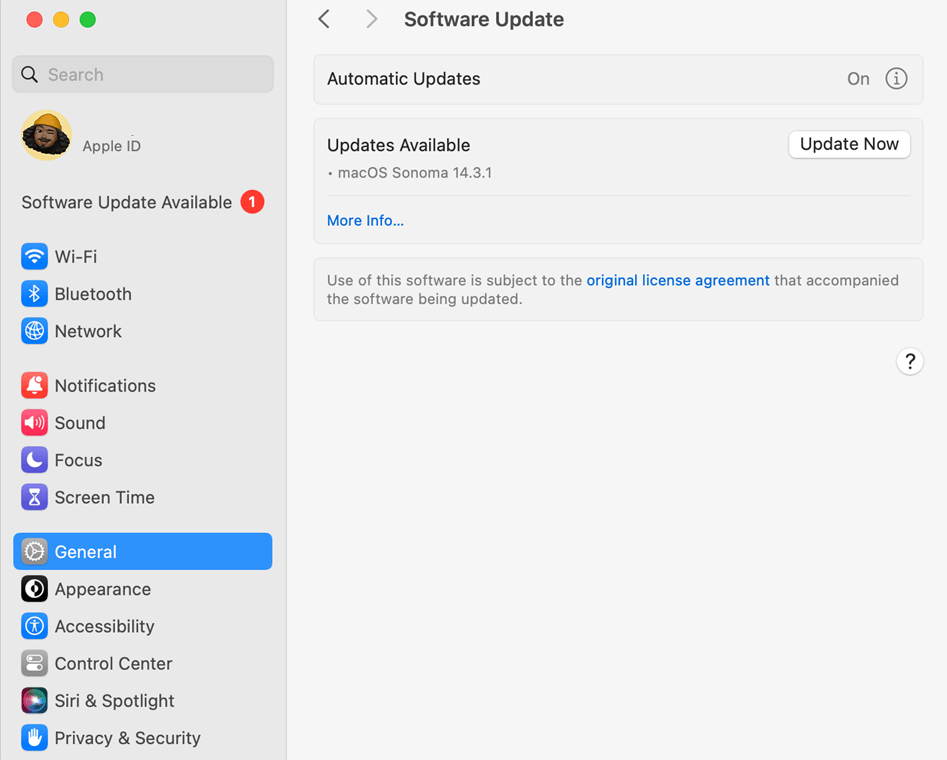This screenshot has width=947, height=760.
Task: Select the Bluetooth icon in sidebar
Action: pos(34,294)
